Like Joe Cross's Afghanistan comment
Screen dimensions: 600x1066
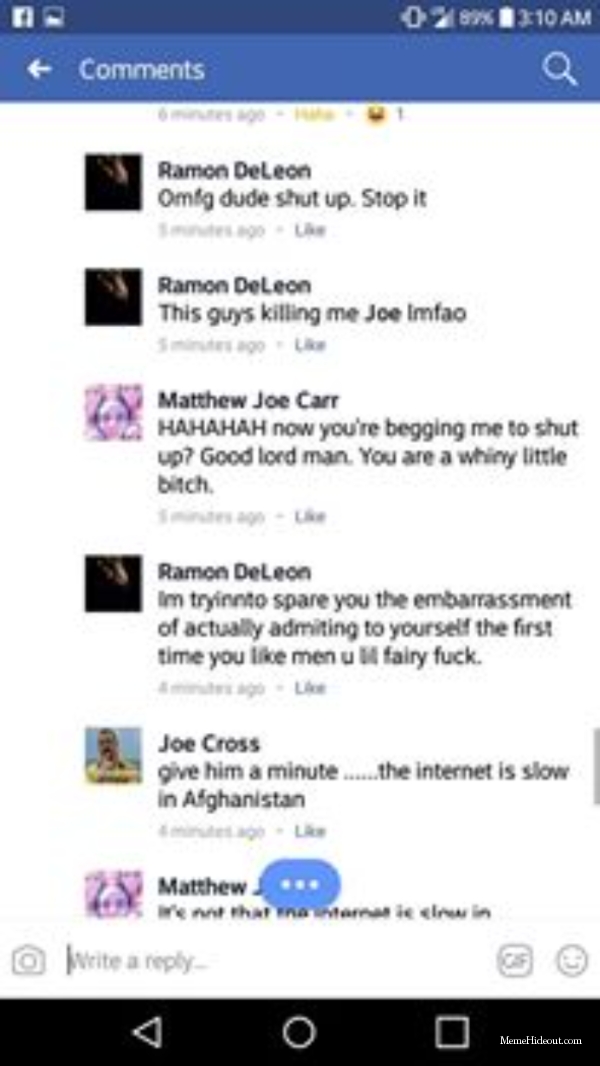[x=310, y=831]
